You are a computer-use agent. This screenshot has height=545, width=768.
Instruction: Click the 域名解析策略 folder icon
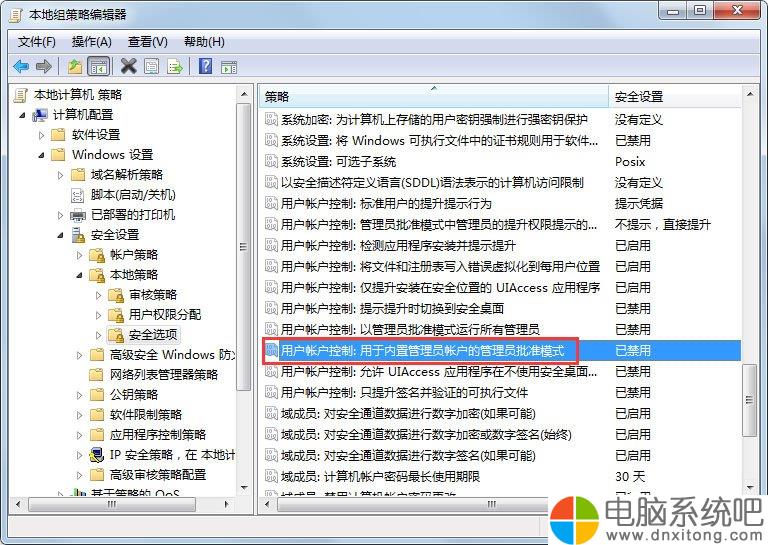(x=78, y=175)
